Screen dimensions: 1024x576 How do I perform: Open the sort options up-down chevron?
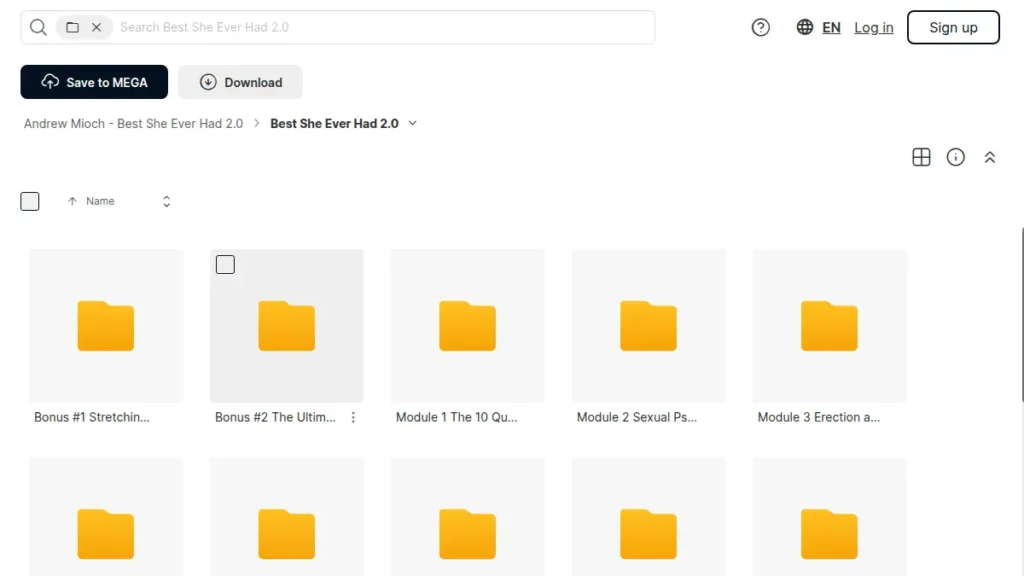pyautogui.click(x=167, y=201)
